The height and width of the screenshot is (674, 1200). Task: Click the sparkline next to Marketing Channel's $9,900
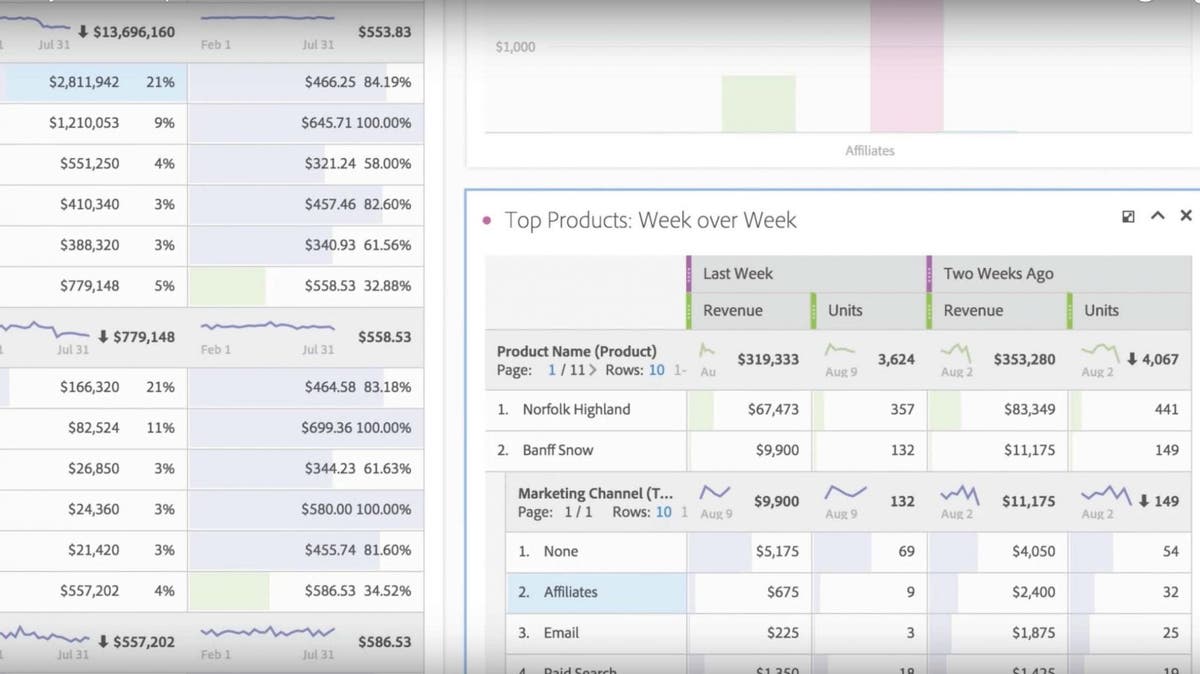(715, 493)
